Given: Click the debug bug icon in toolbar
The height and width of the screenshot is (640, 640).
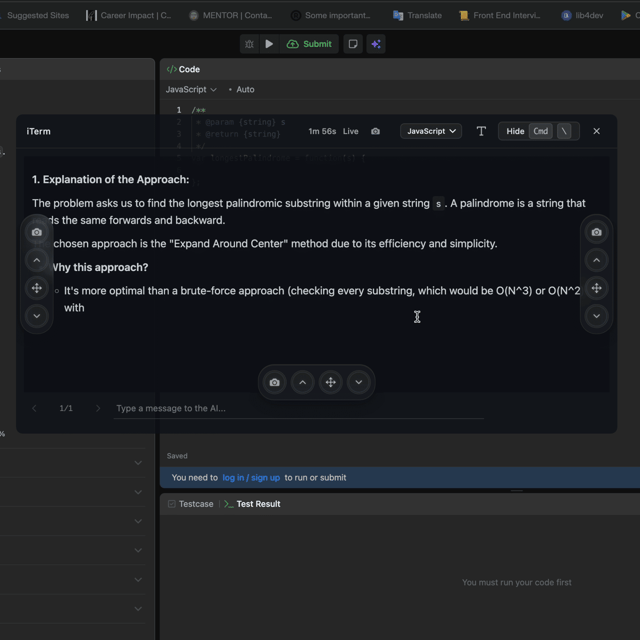Looking at the screenshot, I should (x=249, y=44).
